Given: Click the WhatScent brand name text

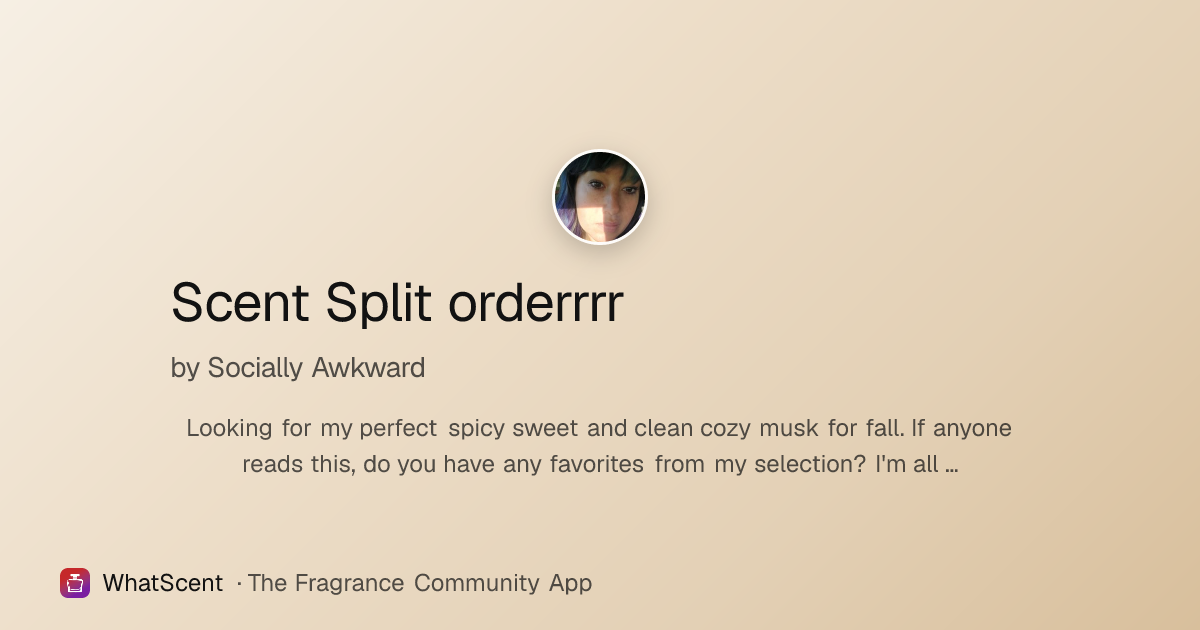Looking at the screenshot, I should pos(163,583).
